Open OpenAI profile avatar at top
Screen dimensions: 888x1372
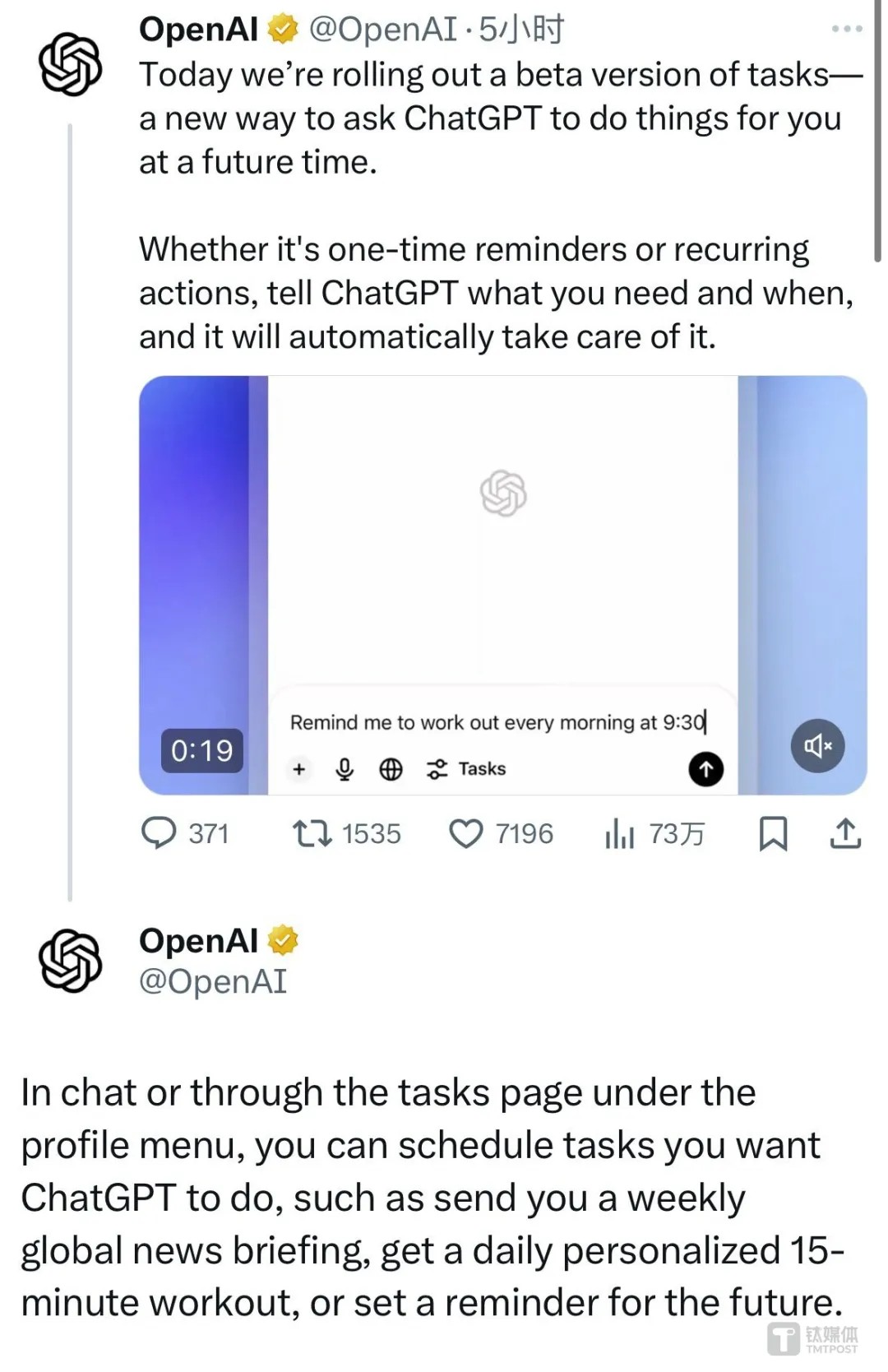tap(71, 64)
